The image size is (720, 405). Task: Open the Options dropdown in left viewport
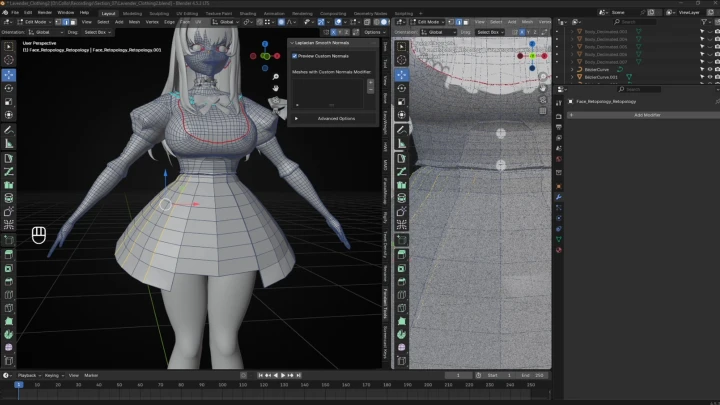[375, 32]
